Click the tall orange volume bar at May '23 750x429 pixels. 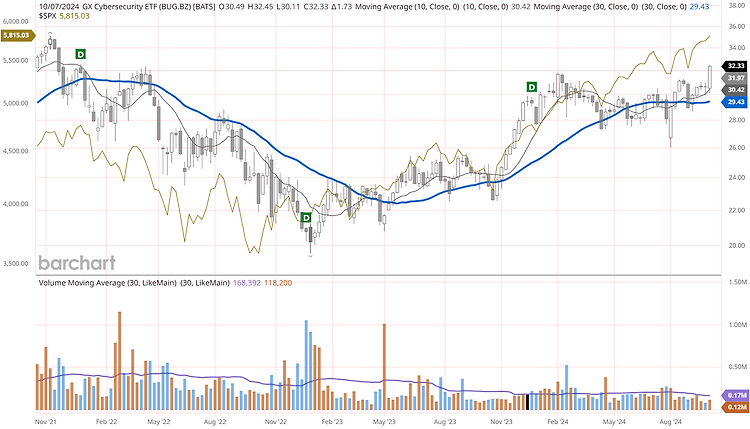[384, 367]
